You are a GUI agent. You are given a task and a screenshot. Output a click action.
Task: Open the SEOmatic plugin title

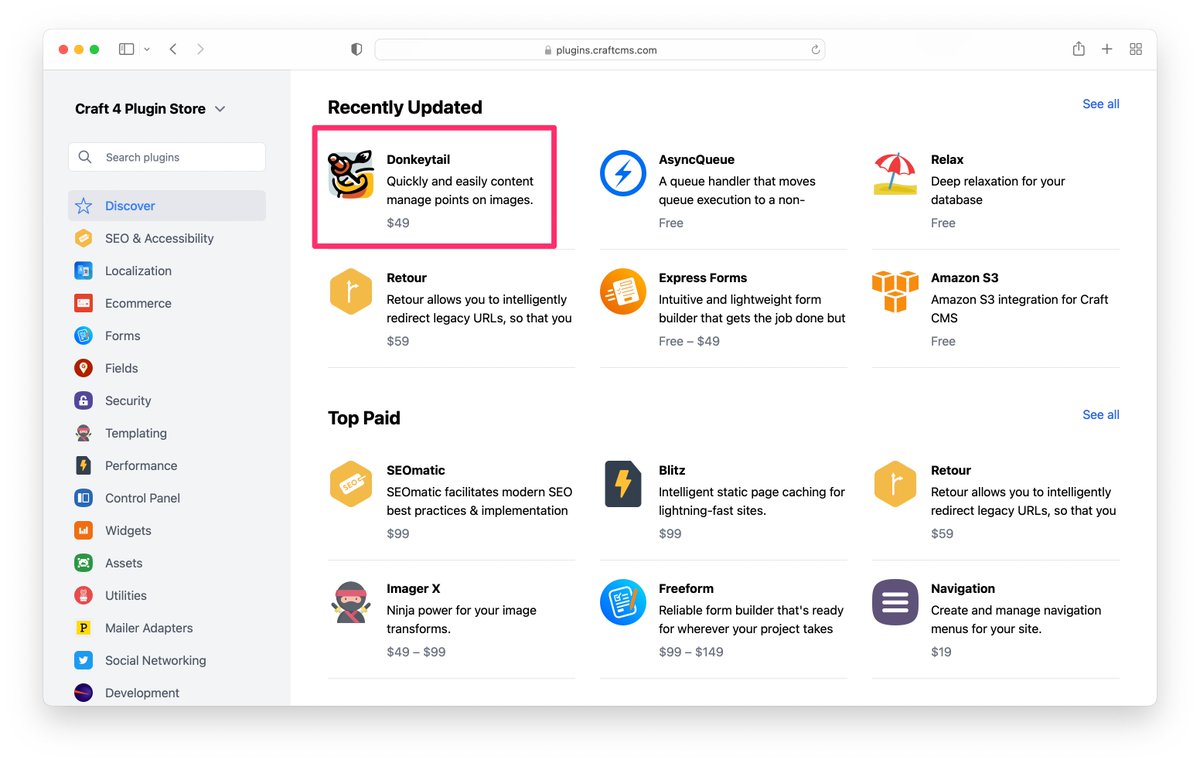tap(416, 470)
